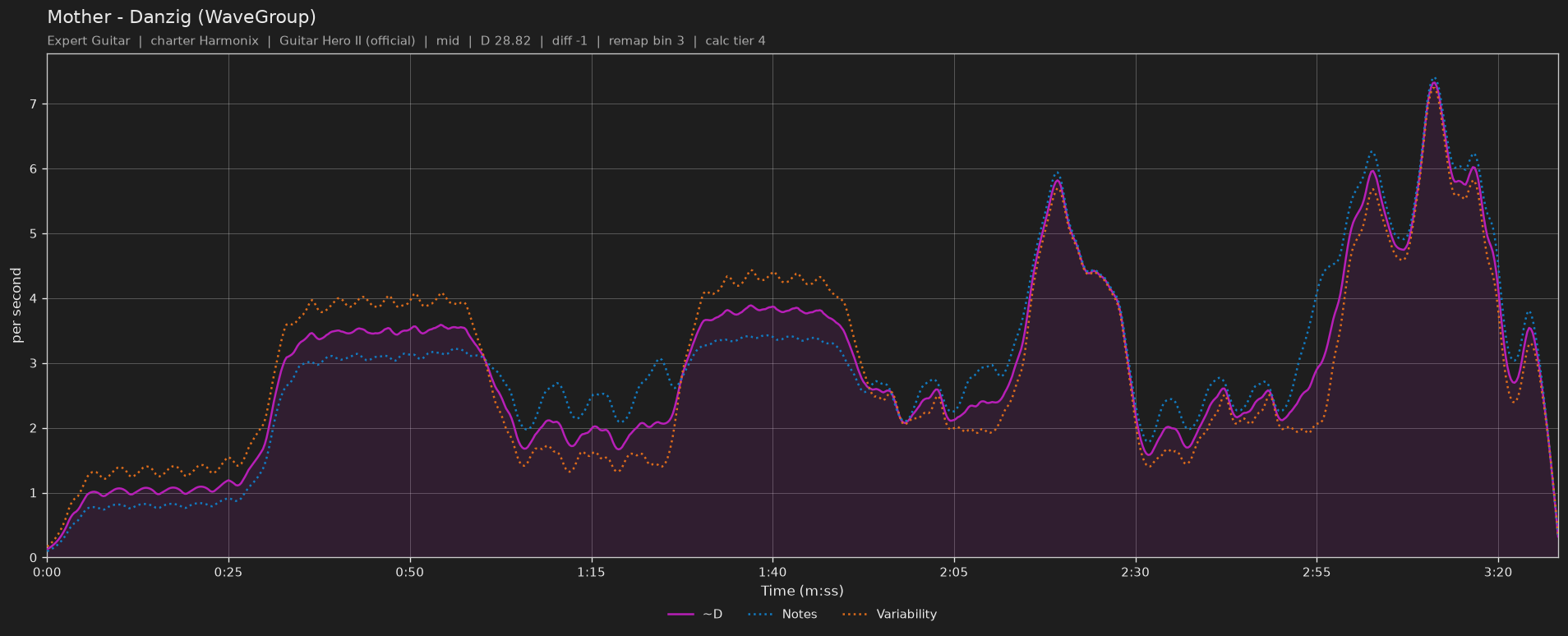1568x636 pixels.
Task: Click the y-axis tick label '1'
Action: coord(35,494)
